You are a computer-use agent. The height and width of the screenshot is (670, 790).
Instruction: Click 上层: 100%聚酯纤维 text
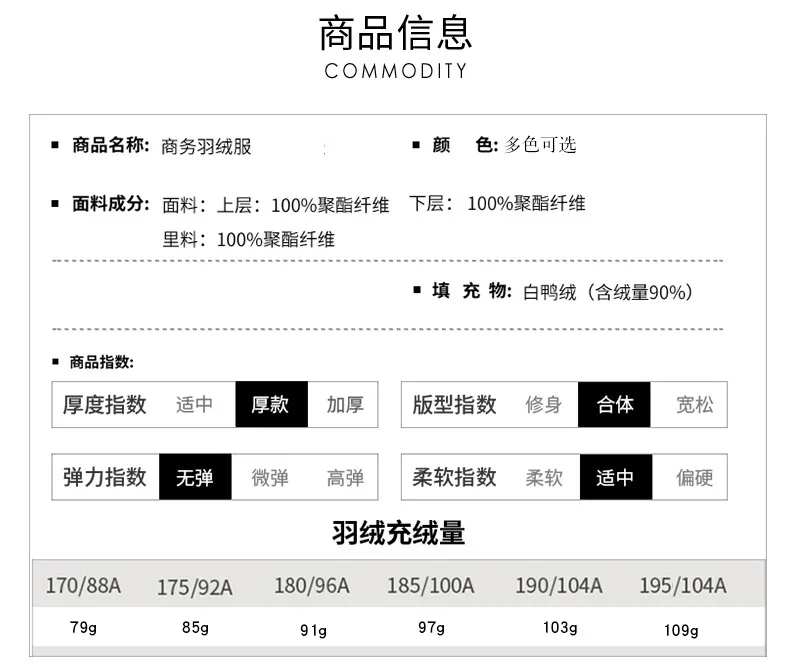(303, 205)
